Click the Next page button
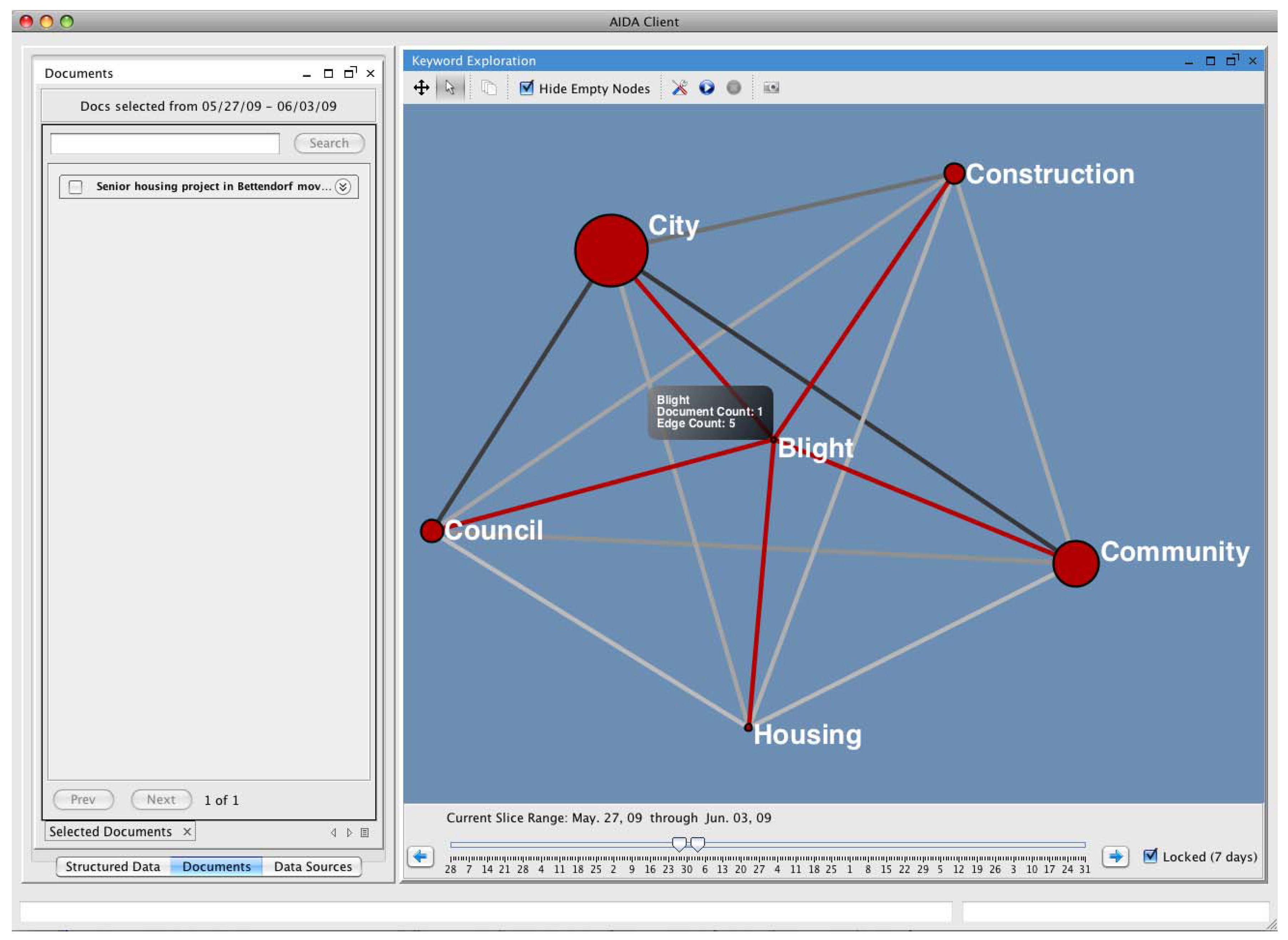1288x940 pixels. [x=161, y=799]
